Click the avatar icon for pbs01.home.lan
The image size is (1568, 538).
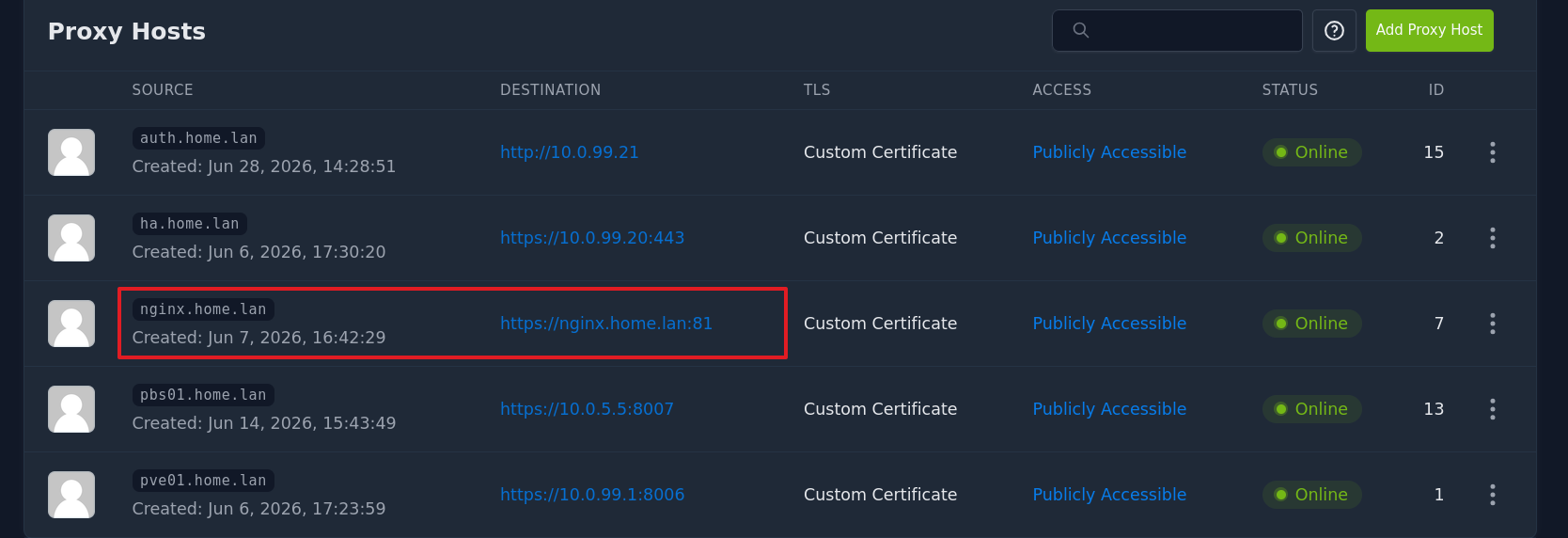(71, 409)
